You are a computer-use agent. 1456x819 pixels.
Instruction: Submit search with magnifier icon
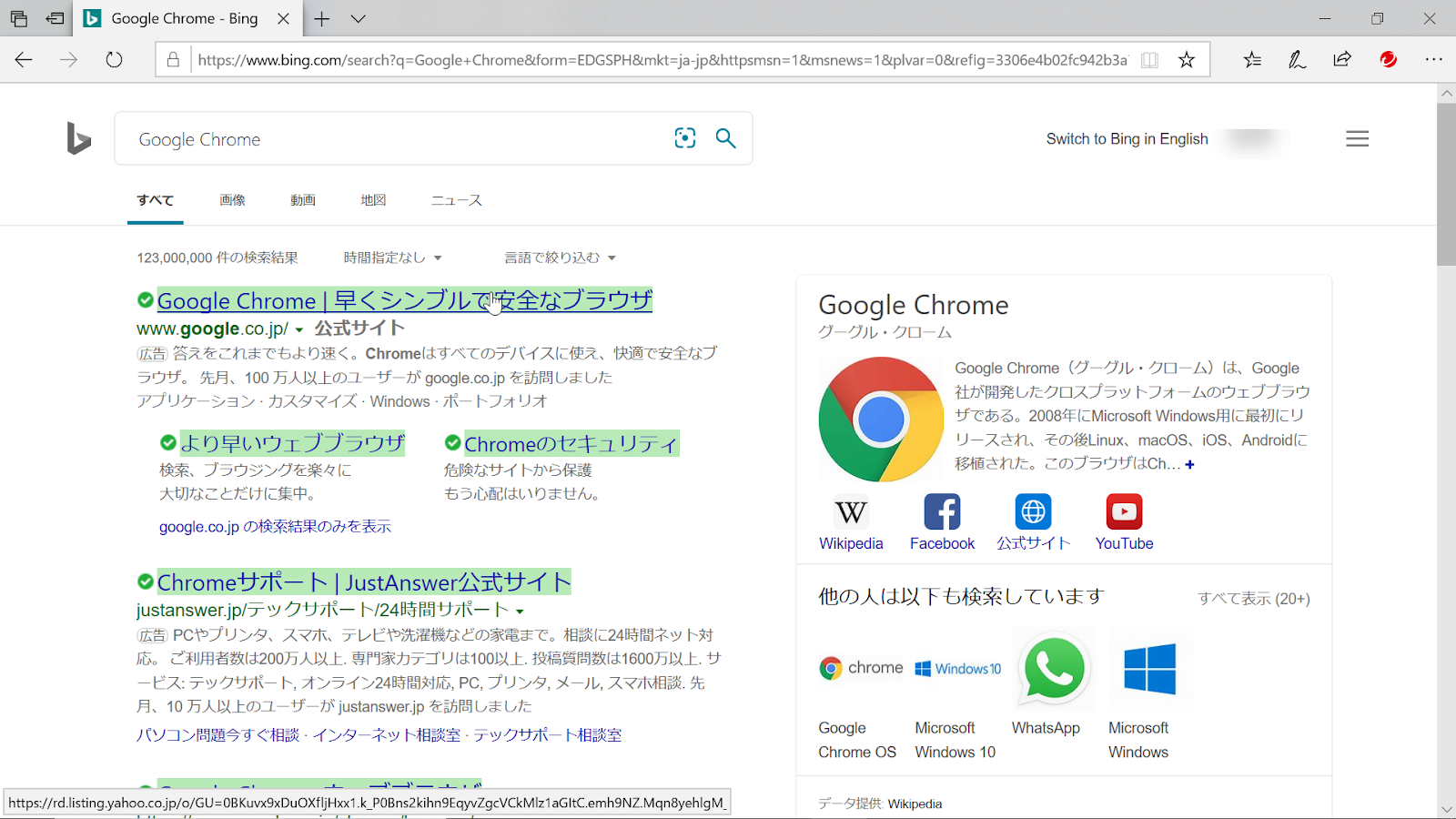[725, 138]
